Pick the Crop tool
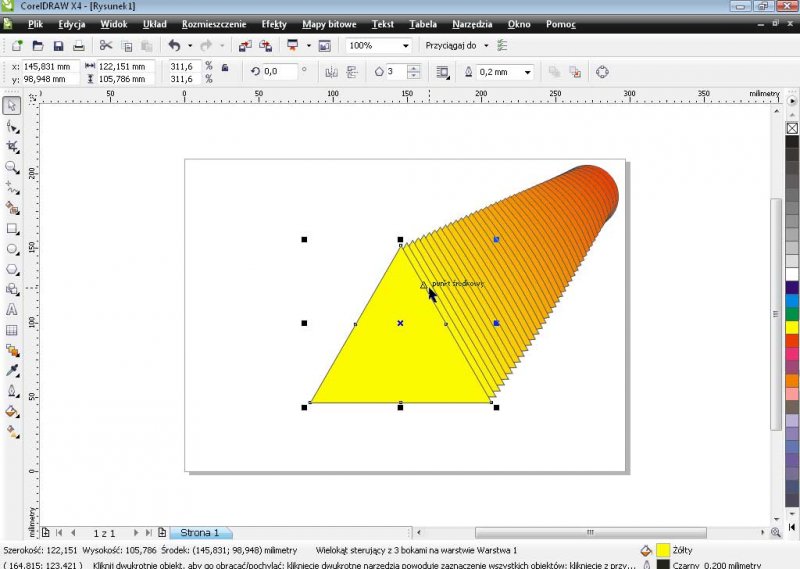Viewport: 800px width, 569px height. [12, 147]
